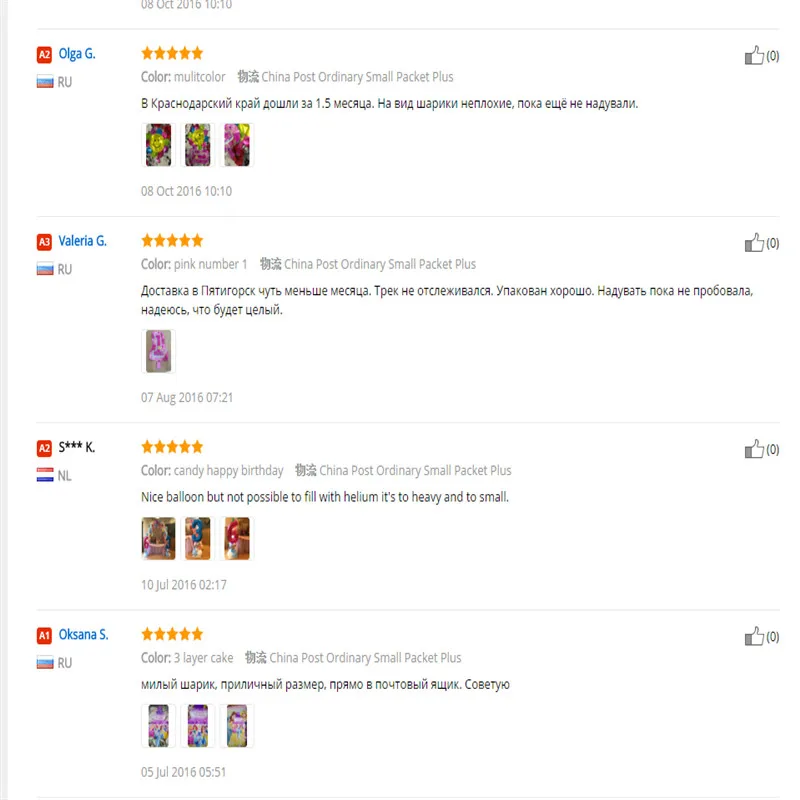Click the five-star rating on Valeria G.'s review
Viewport: 800px width, 800px height.
click(x=172, y=240)
